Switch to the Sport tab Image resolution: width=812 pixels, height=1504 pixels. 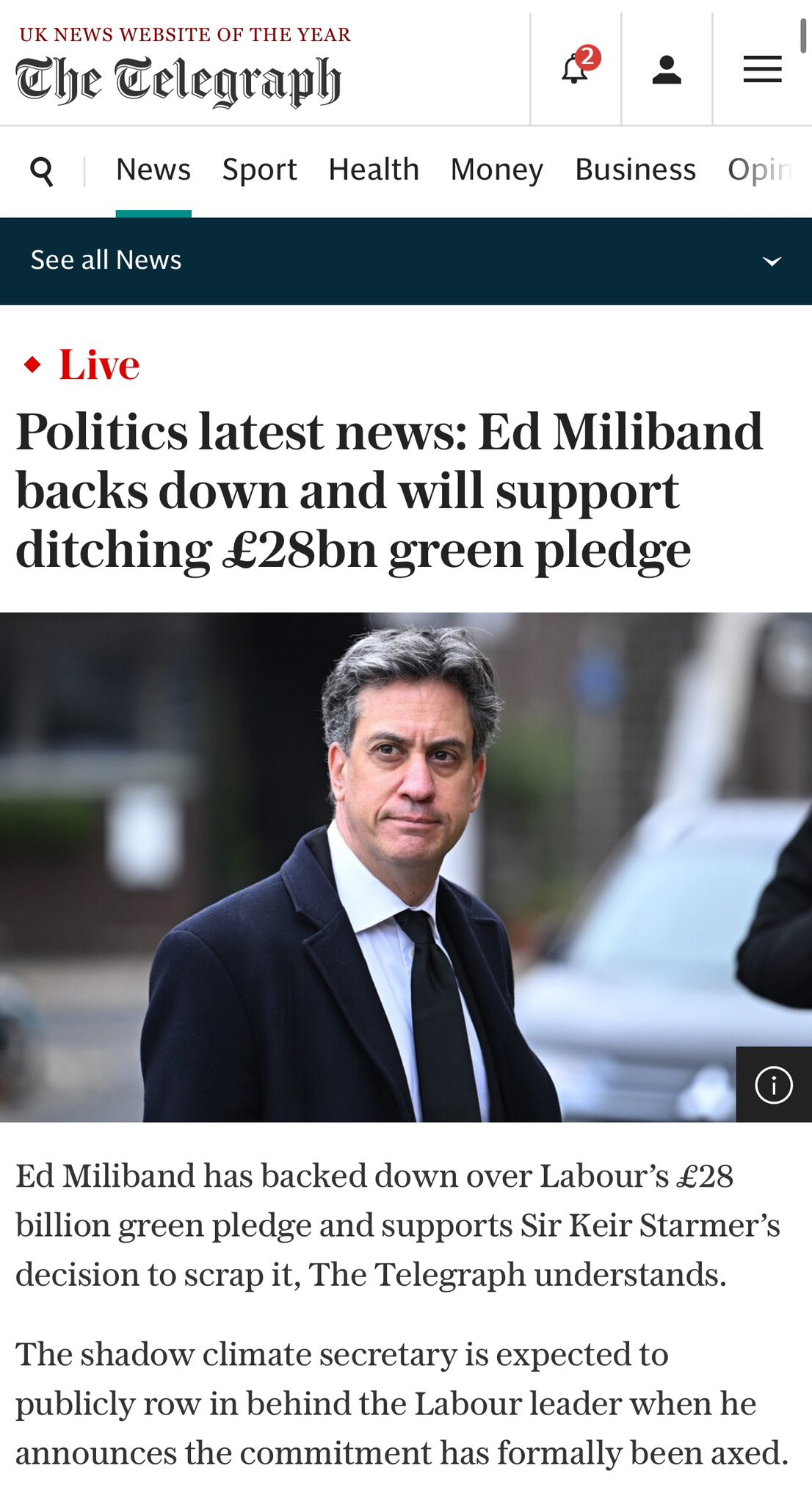[x=259, y=170]
